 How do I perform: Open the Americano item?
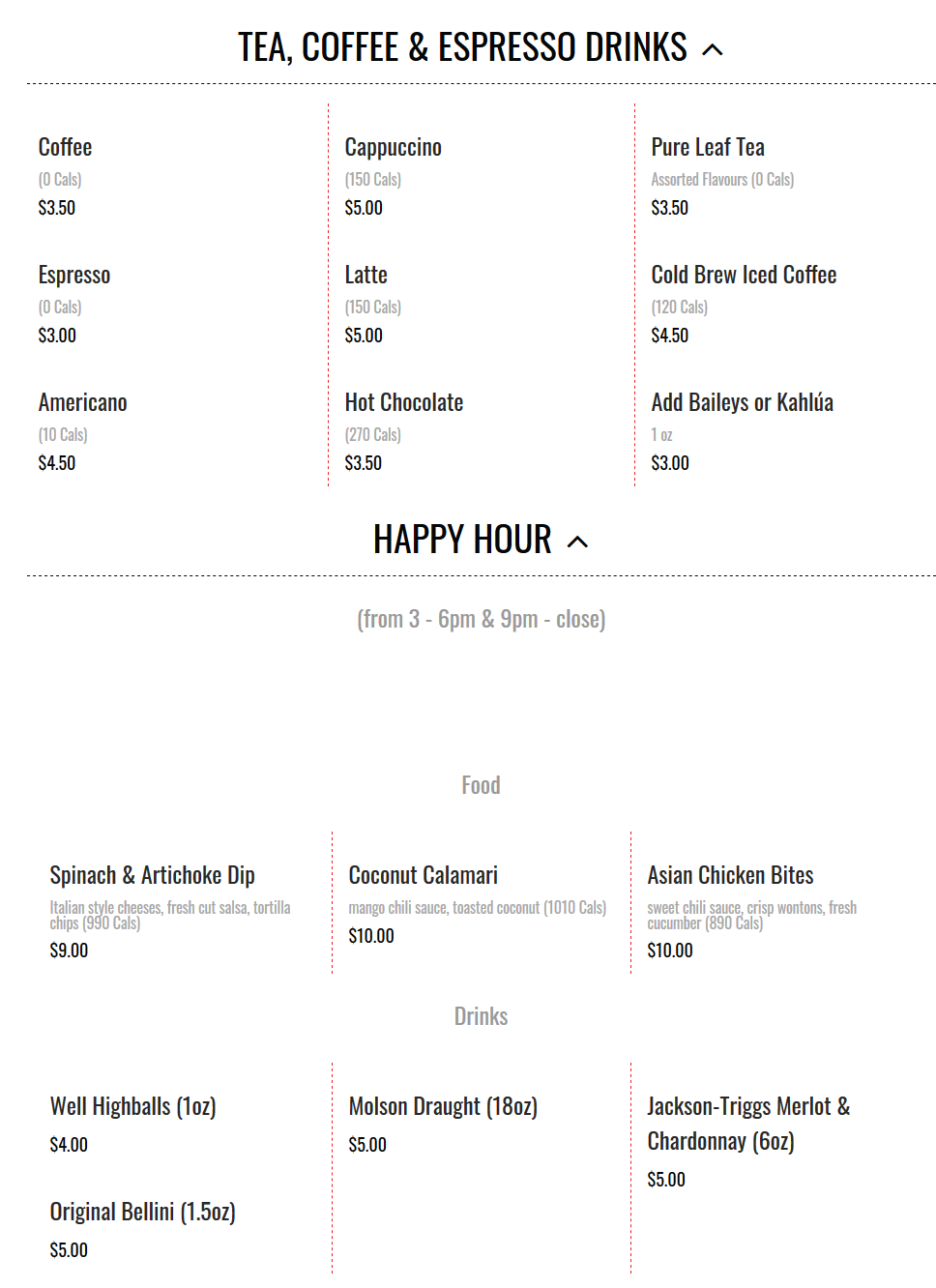[83, 402]
